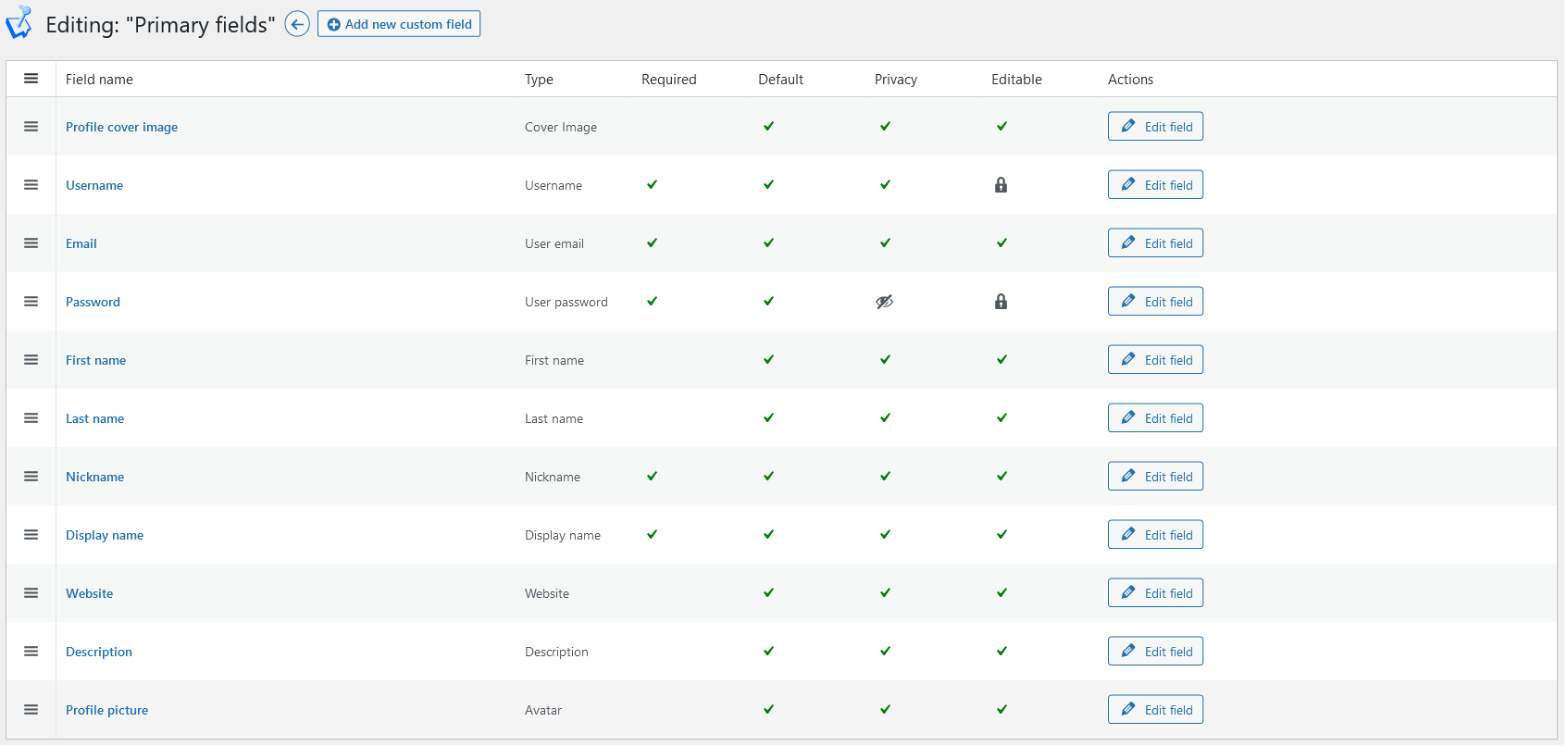Viewport: 1568px width, 746px height.
Task: Grab the drag handle for Description row
Action: click(31, 652)
